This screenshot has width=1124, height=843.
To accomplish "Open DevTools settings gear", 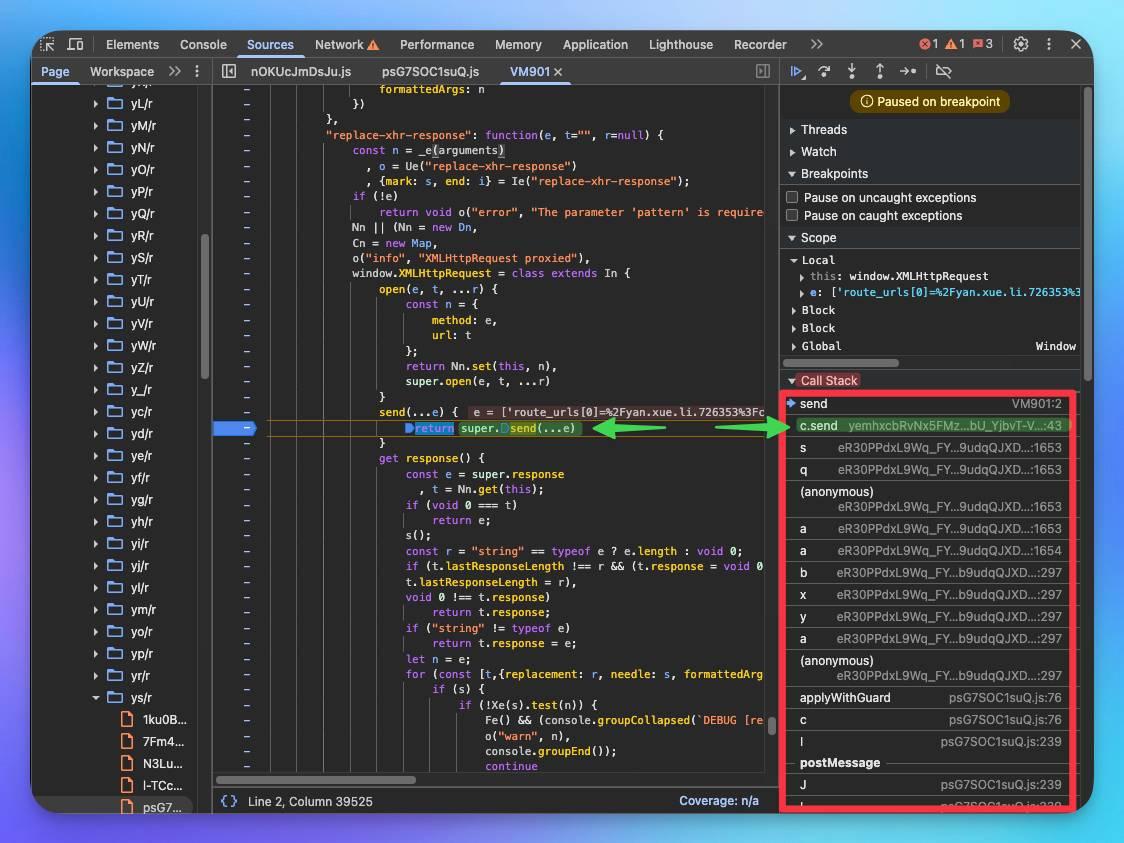I will point(1021,44).
